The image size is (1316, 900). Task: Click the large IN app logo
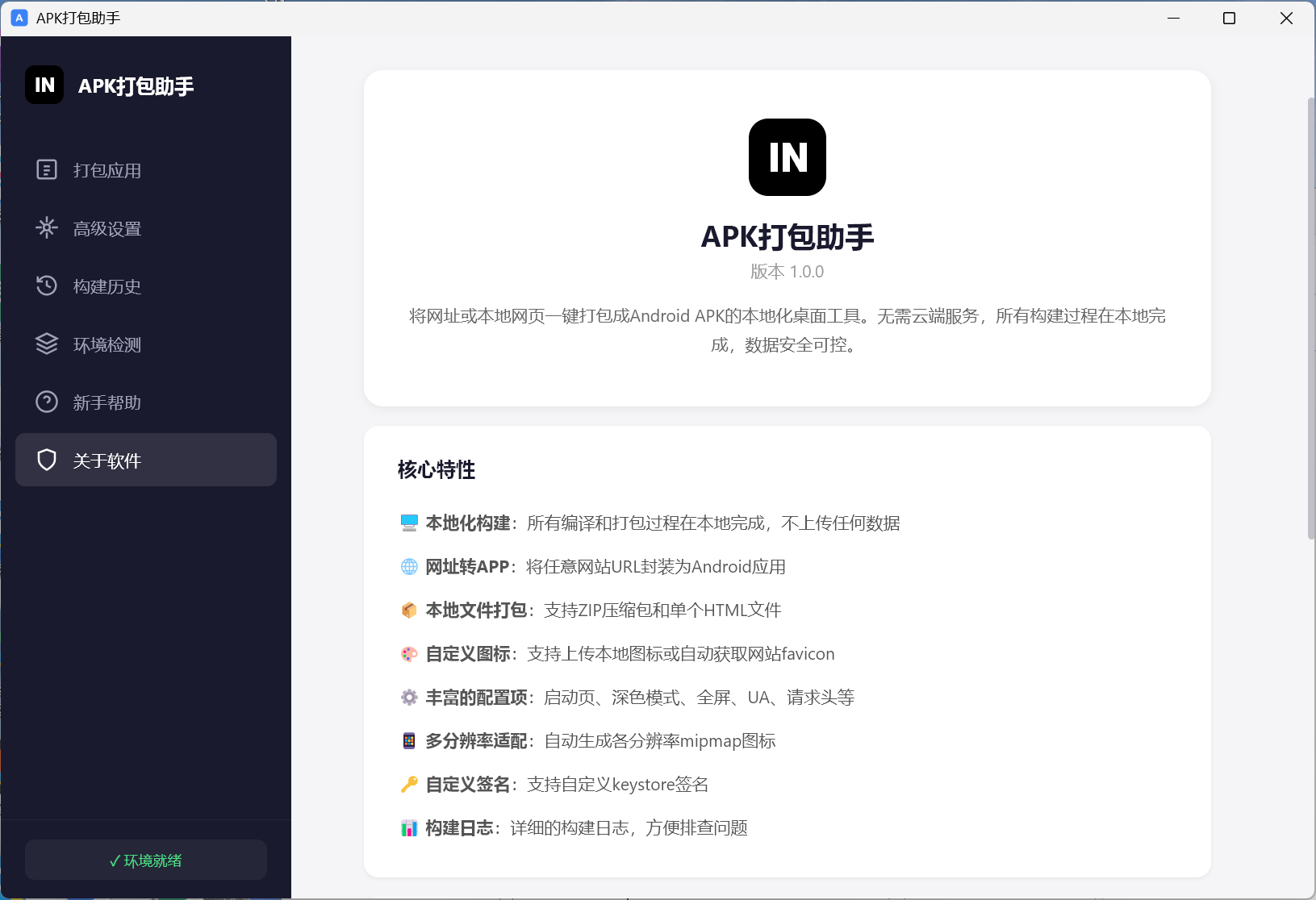(x=788, y=157)
